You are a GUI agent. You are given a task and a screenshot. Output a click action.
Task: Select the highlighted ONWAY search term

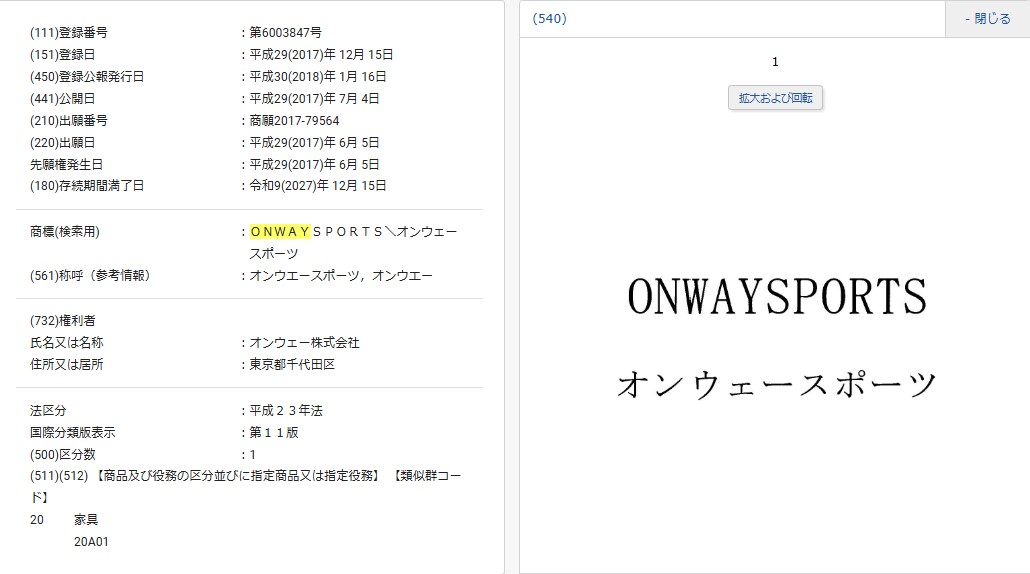280,232
